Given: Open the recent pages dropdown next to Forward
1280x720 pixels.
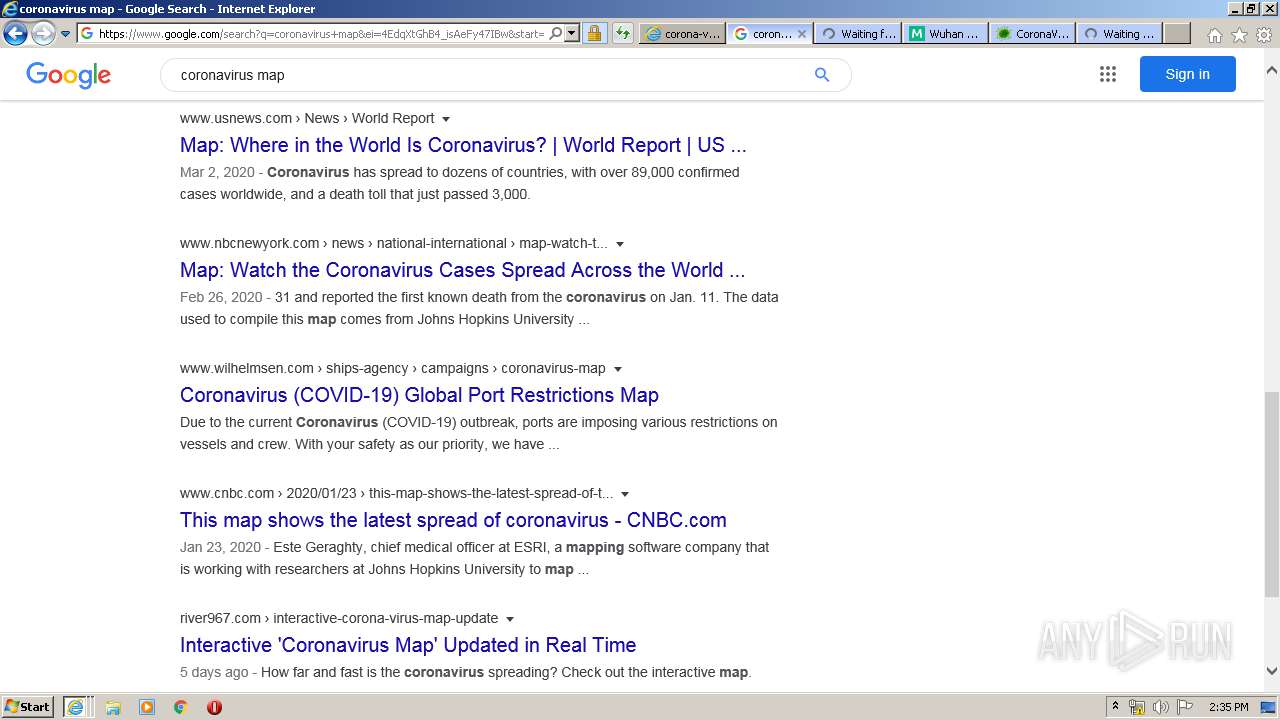Looking at the screenshot, I should point(66,33).
